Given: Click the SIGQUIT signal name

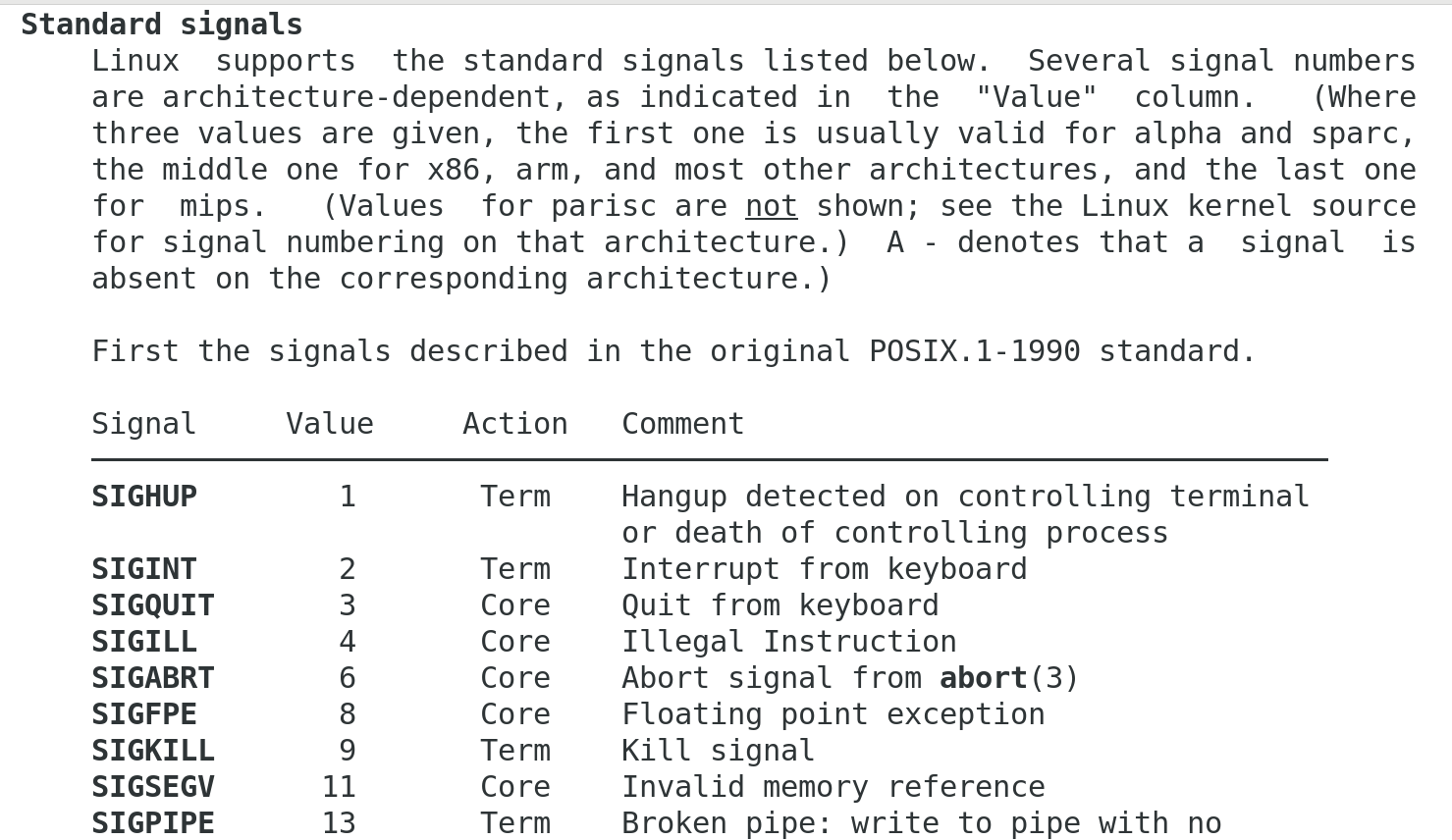Looking at the screenshot, I should [x=153, y=605].
